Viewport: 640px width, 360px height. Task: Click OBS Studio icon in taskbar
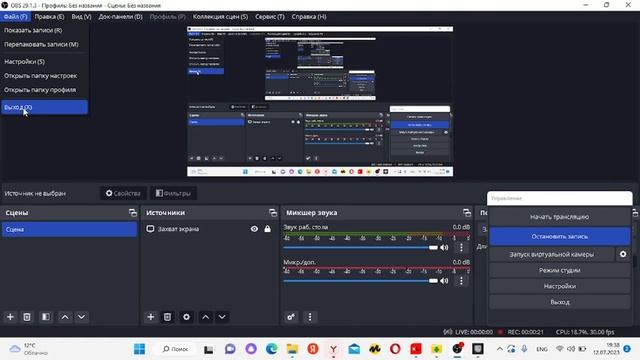tap(457, 349)
